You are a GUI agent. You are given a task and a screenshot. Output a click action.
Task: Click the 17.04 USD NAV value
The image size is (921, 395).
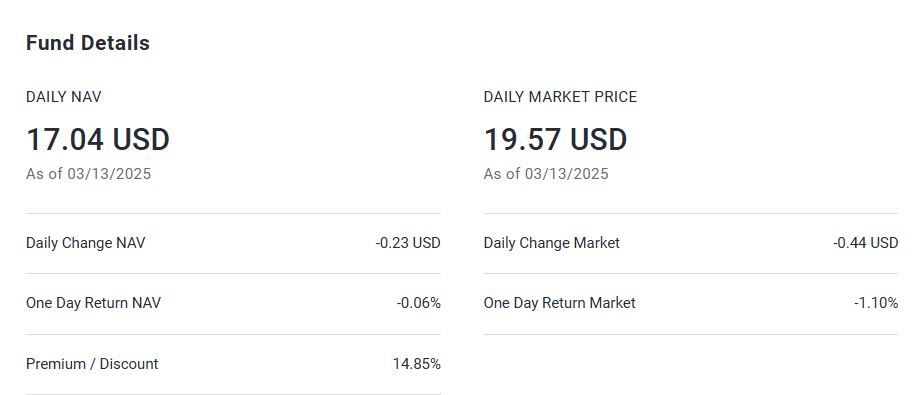tap(98, 140)
